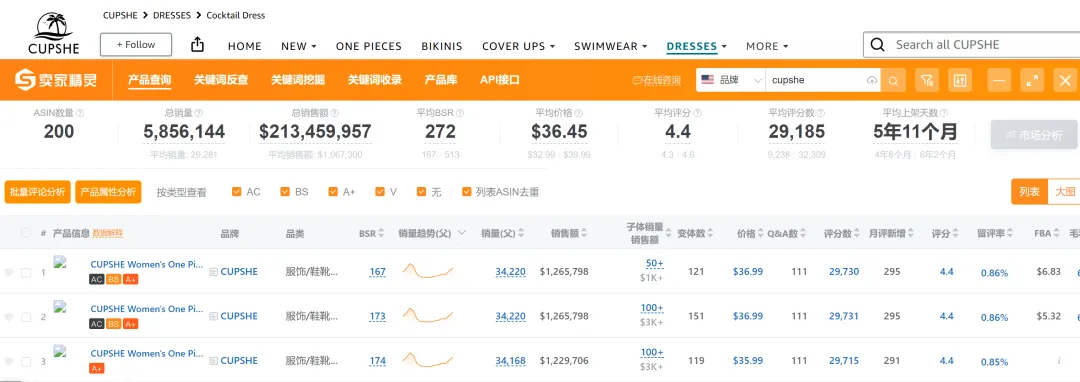The image size is (1080, 382).
Task: Open the ONE PIECES store link
Action: click(x=368, y=46)
